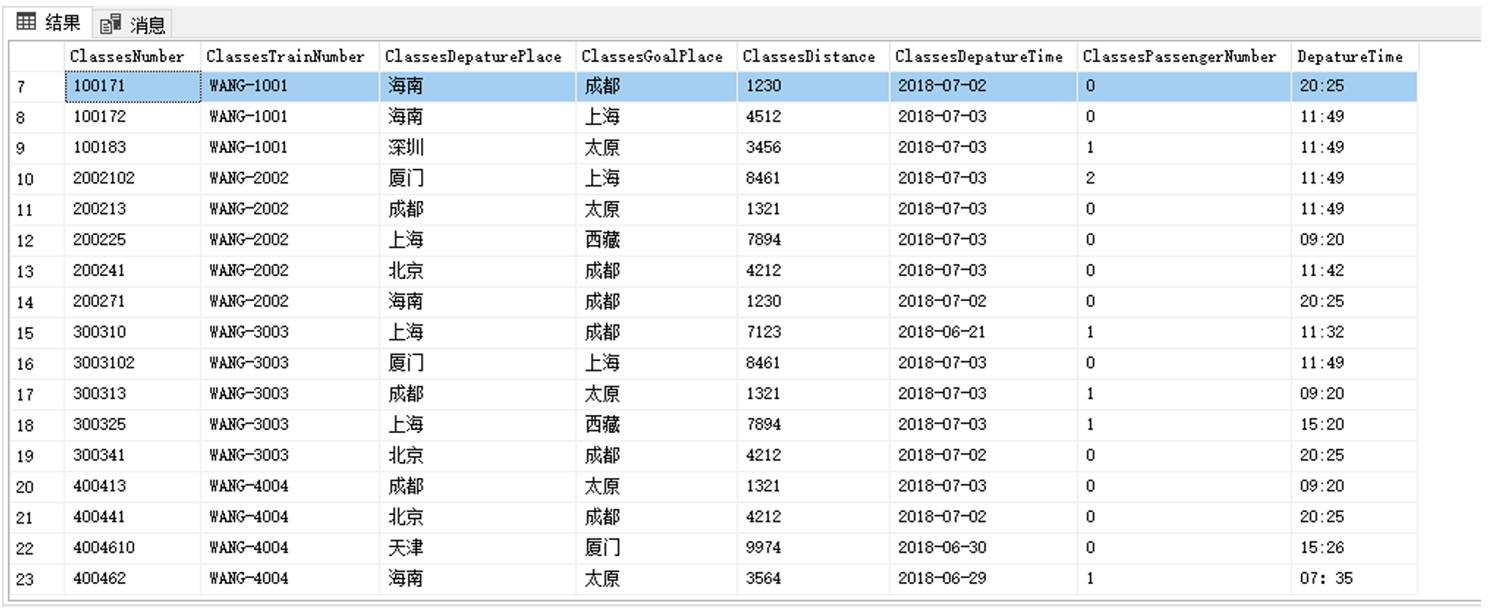Select cell with ClassesNumber 200213
The height and width of the screenshot is (608, 1488).
pos(132,210)
